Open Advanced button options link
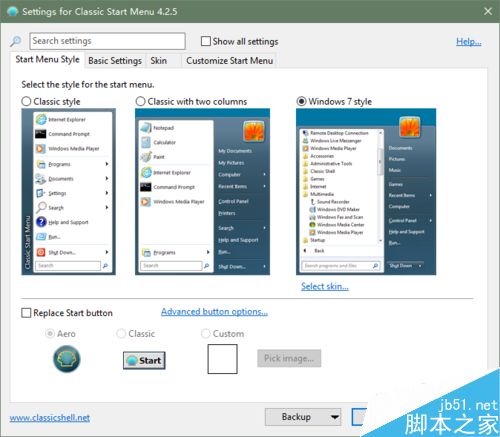This screenshot has height=437, width=500. [214, 312]
